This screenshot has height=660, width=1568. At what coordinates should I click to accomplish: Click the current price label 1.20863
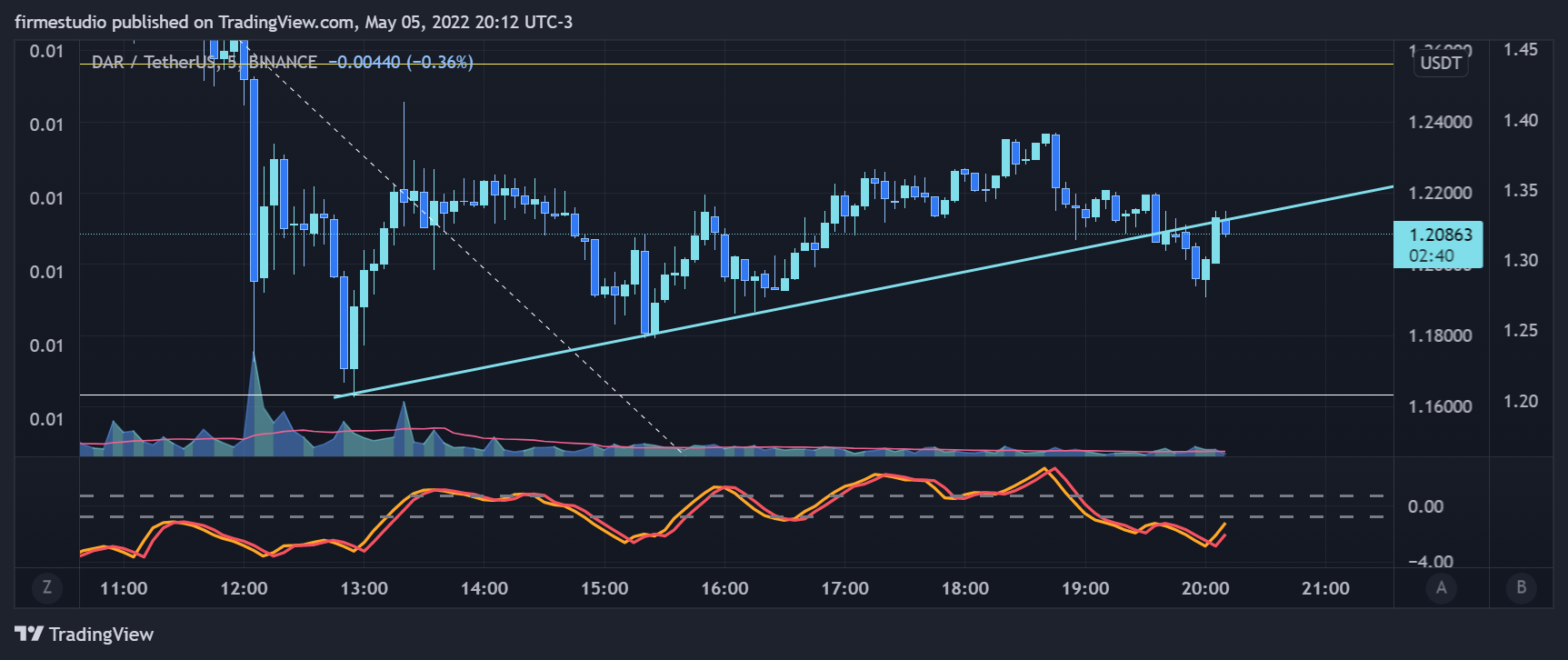[x=1438, y=245]
